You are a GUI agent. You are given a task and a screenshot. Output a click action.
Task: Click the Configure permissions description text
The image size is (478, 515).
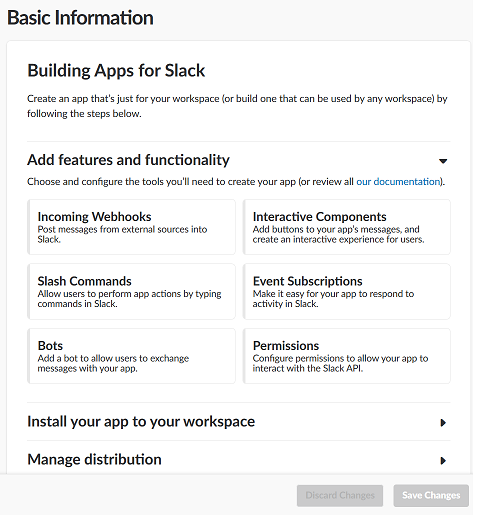pos(340,363)
